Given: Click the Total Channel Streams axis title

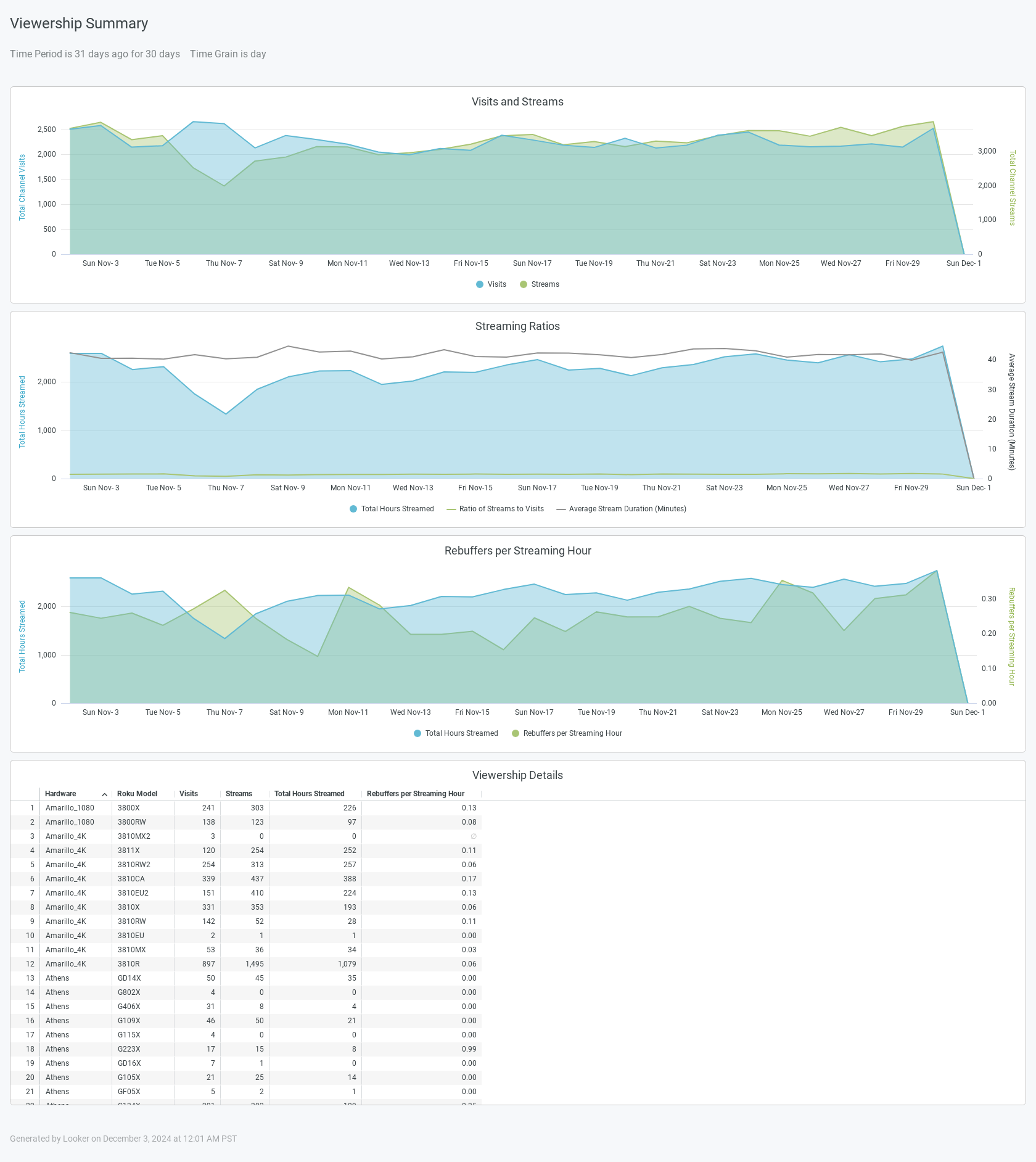Looking at the screenshot, I should 1012,188.
